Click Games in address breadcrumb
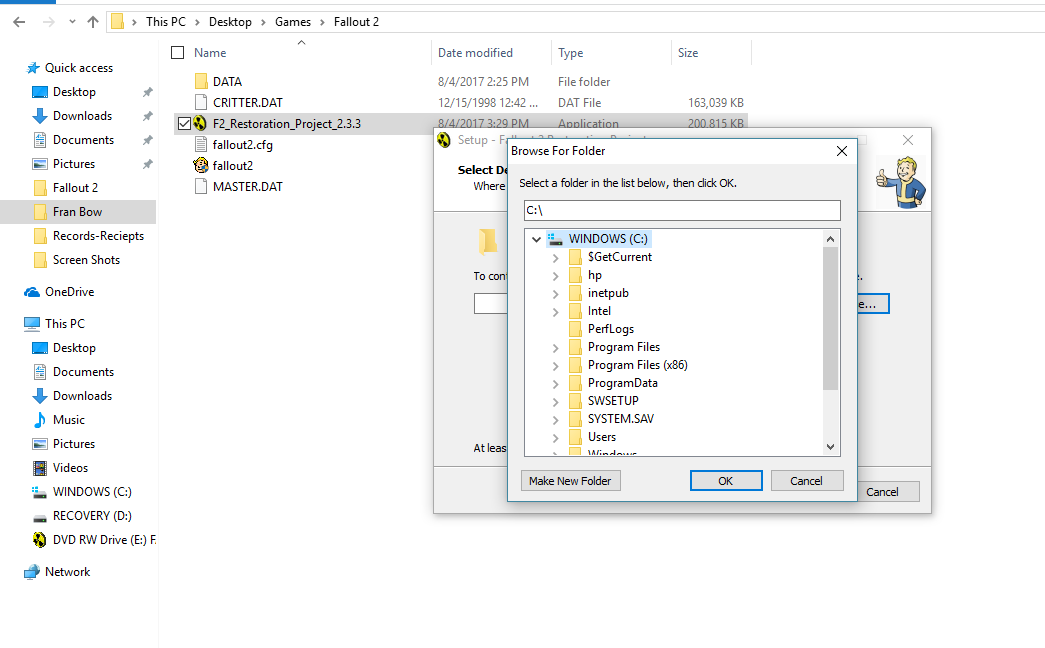This screenshot has width=1045, height=648. click(293, 22)
